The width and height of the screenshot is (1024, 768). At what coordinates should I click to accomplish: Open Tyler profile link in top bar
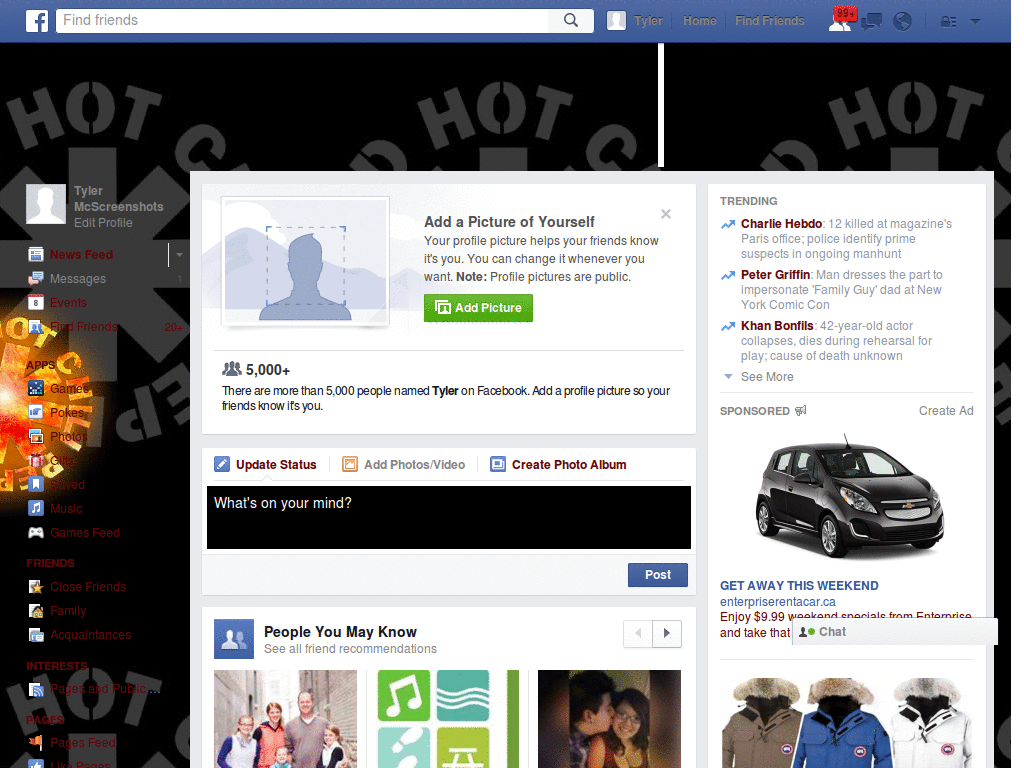[648, 21]
